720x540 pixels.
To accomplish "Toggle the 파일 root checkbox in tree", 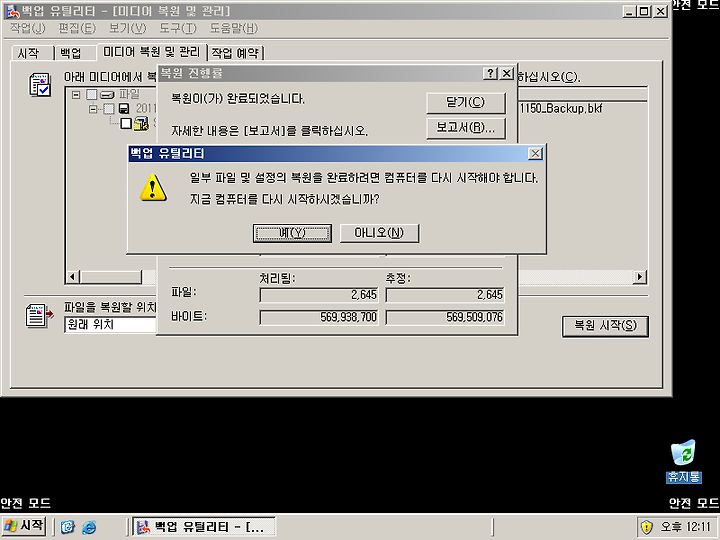I will click(x=92, y=95).
